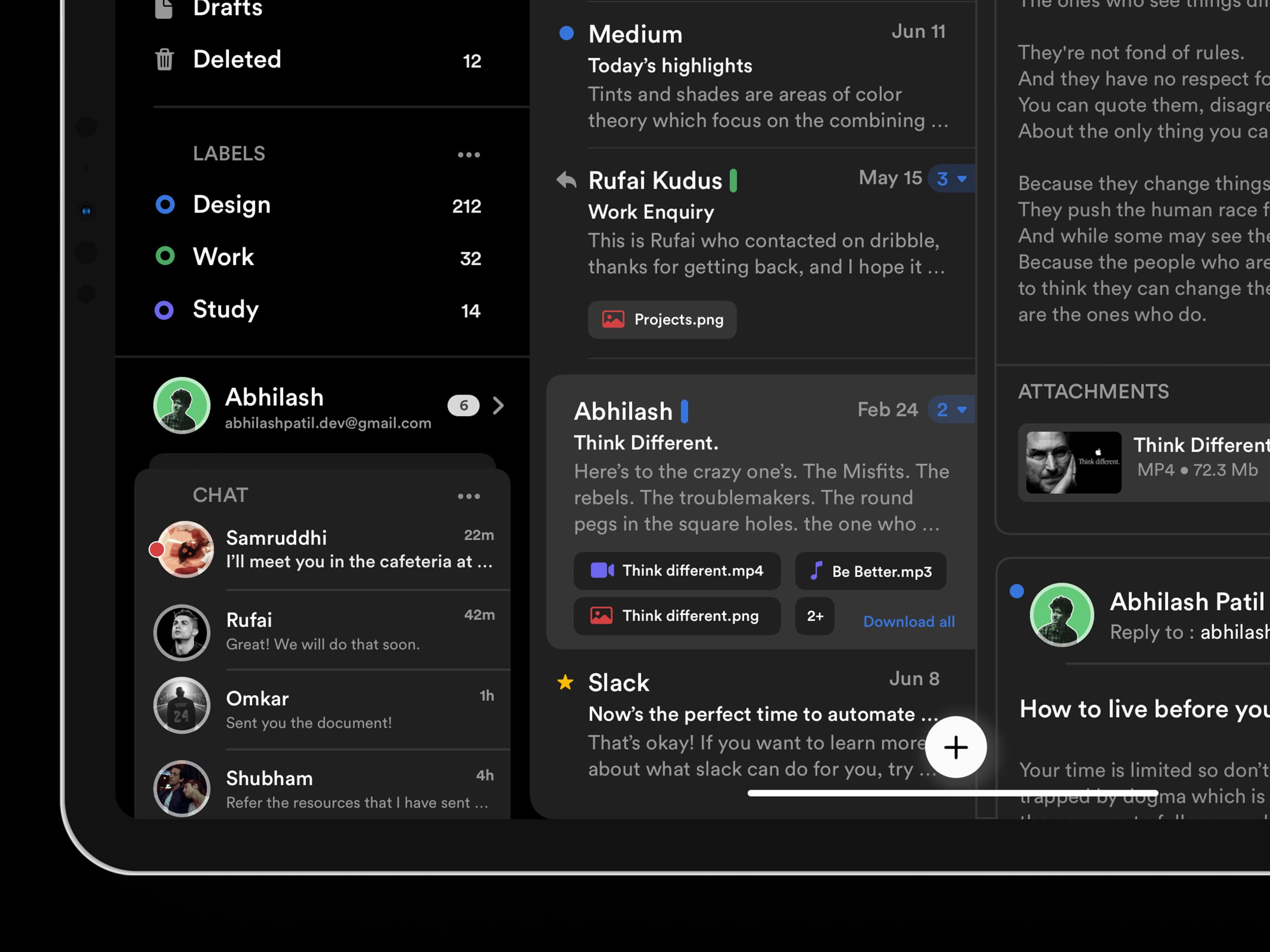This screenshot has width=1270, height=952.
Task: Toggle the Work label green circle
Action: click(x=165, y=256)
